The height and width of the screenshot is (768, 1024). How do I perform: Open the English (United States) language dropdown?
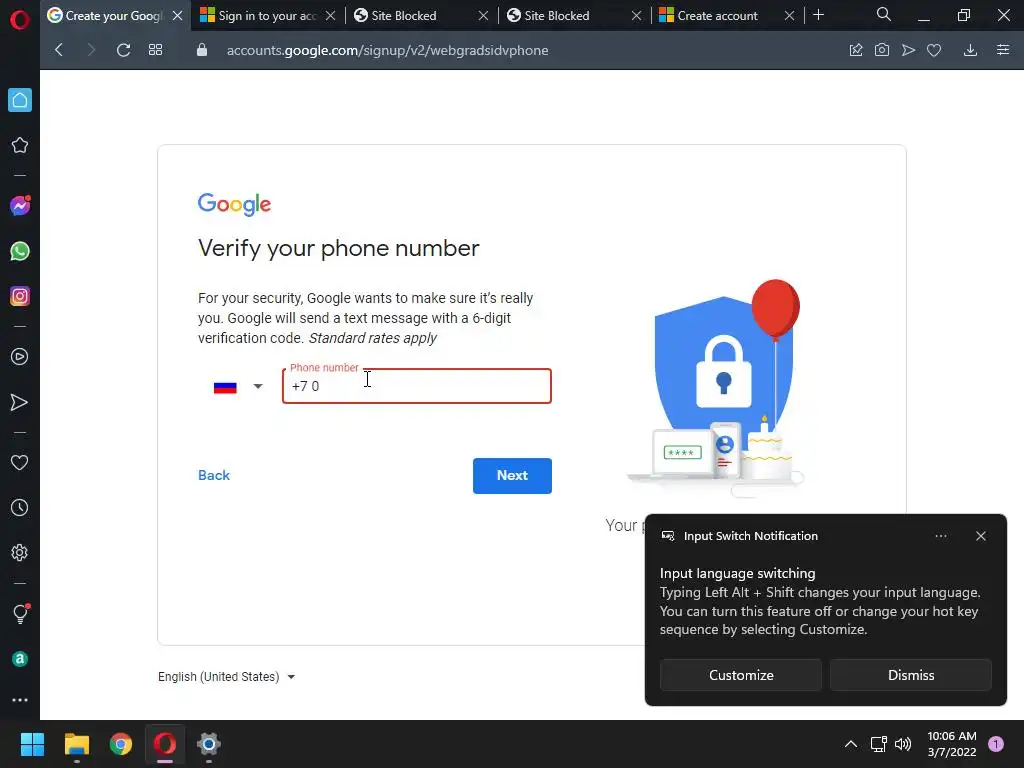pyautogui.click(x=227, y=677)
